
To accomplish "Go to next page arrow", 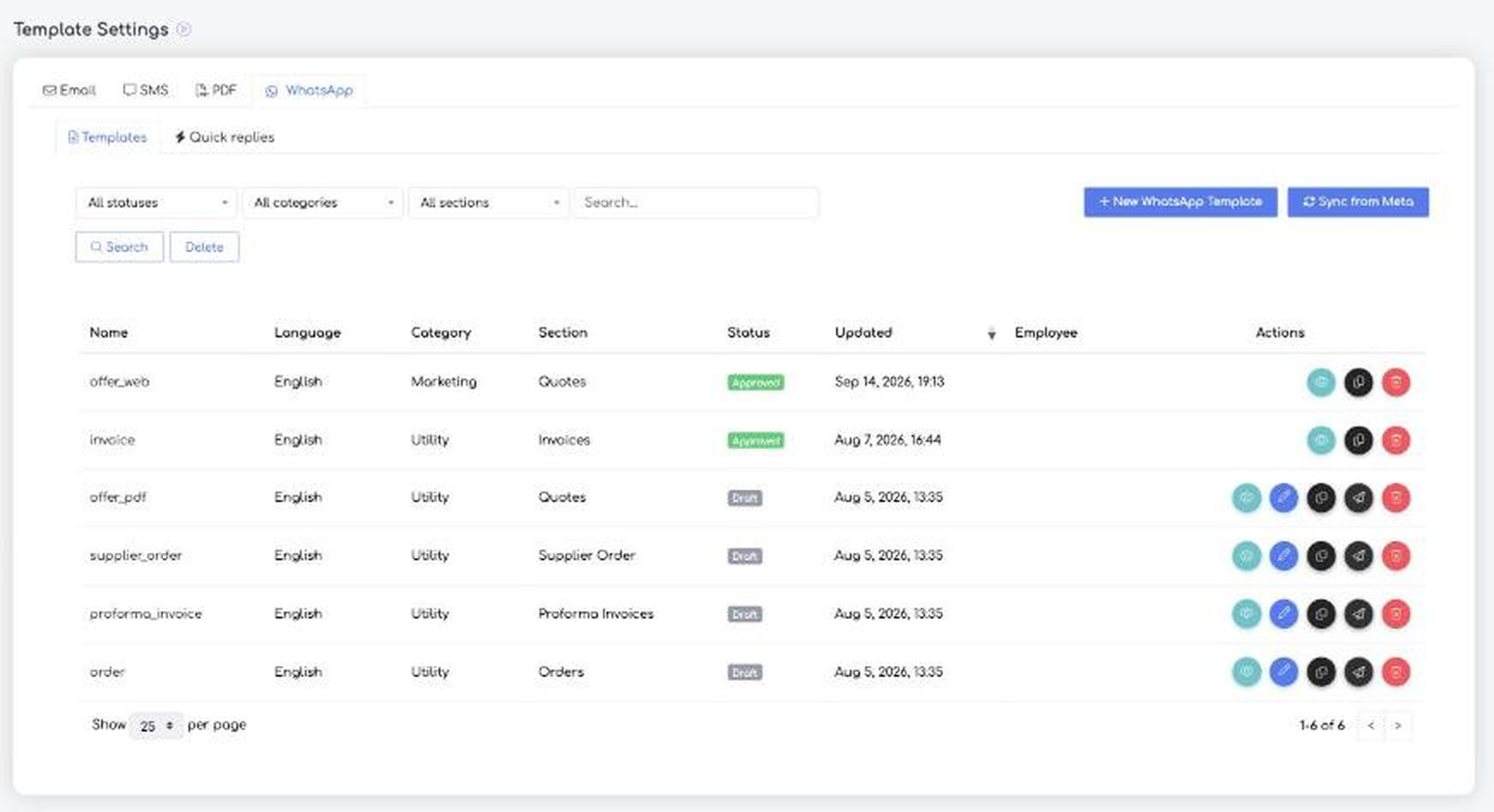I will point(1398,725).
